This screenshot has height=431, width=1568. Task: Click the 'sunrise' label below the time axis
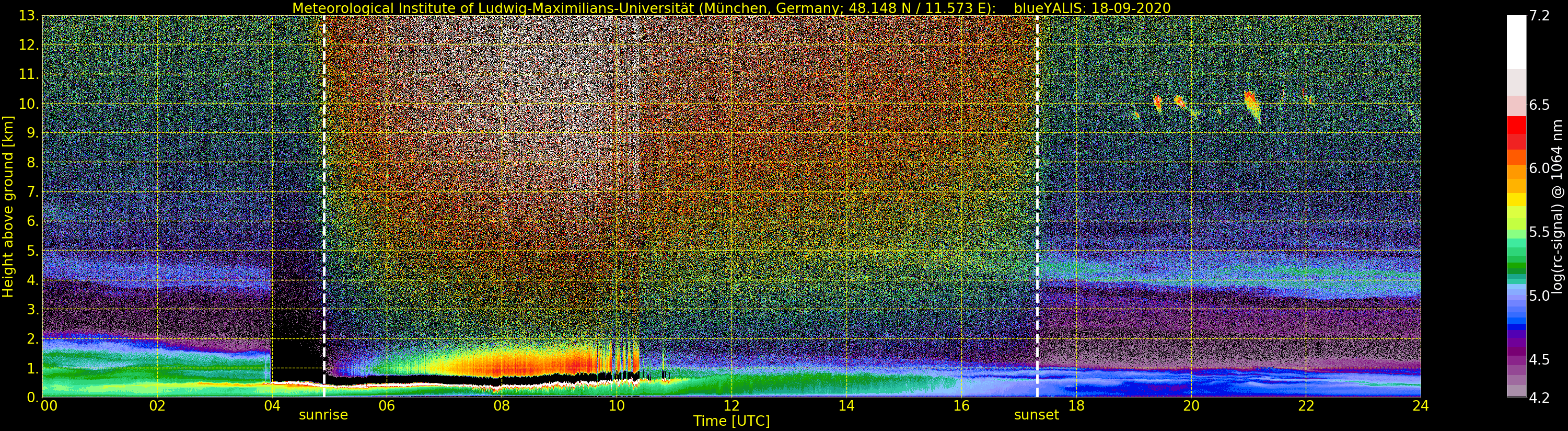pyautogui.click(x=323, y=415)
